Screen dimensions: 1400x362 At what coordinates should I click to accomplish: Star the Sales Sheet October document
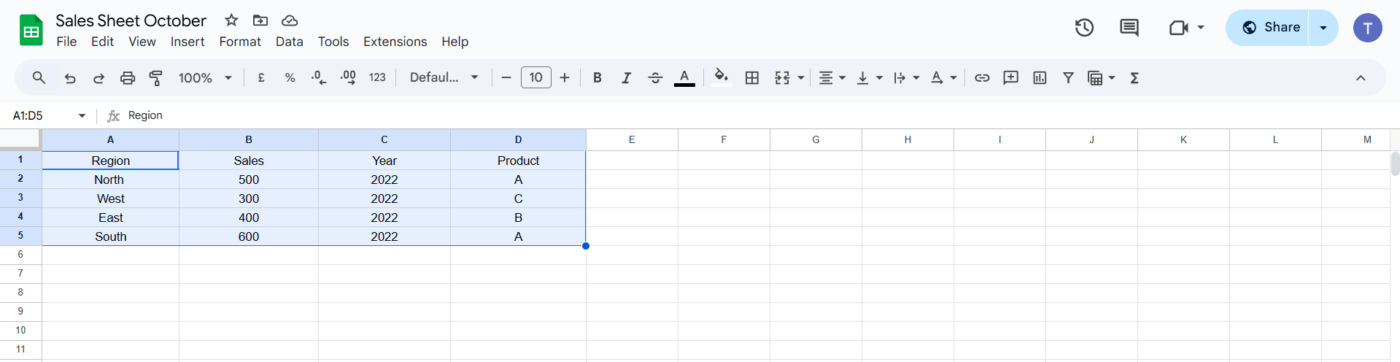(231, 20)
